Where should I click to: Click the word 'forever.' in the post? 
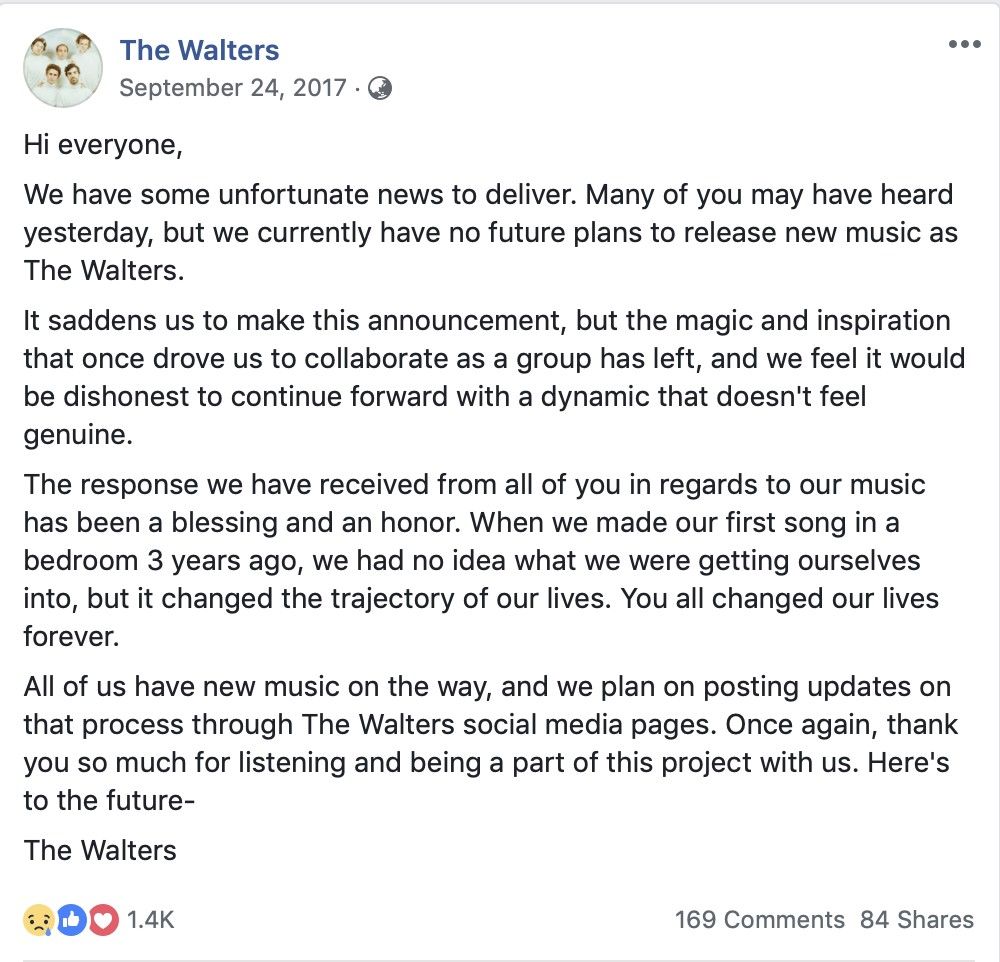click(71, 637)
